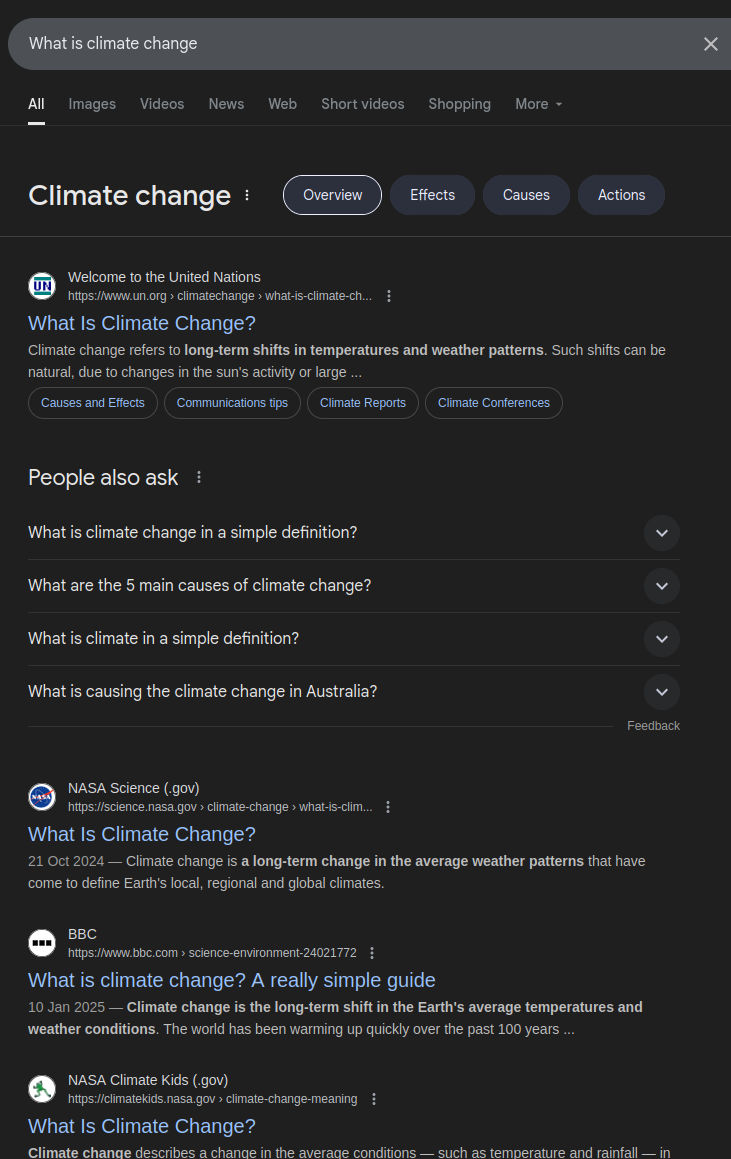Click the BBC logo icon on the BBC result

[x=42, y=942]
